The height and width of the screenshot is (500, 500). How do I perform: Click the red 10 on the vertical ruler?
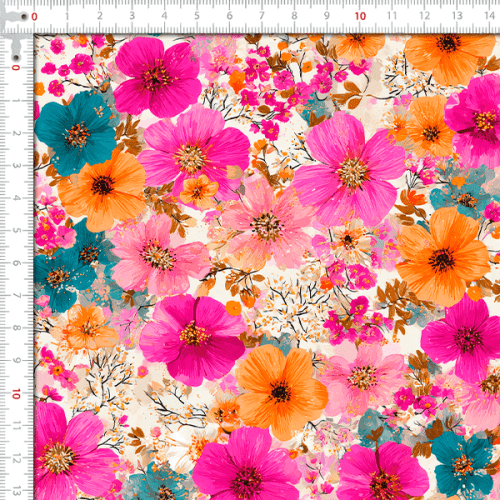(16, 394)
